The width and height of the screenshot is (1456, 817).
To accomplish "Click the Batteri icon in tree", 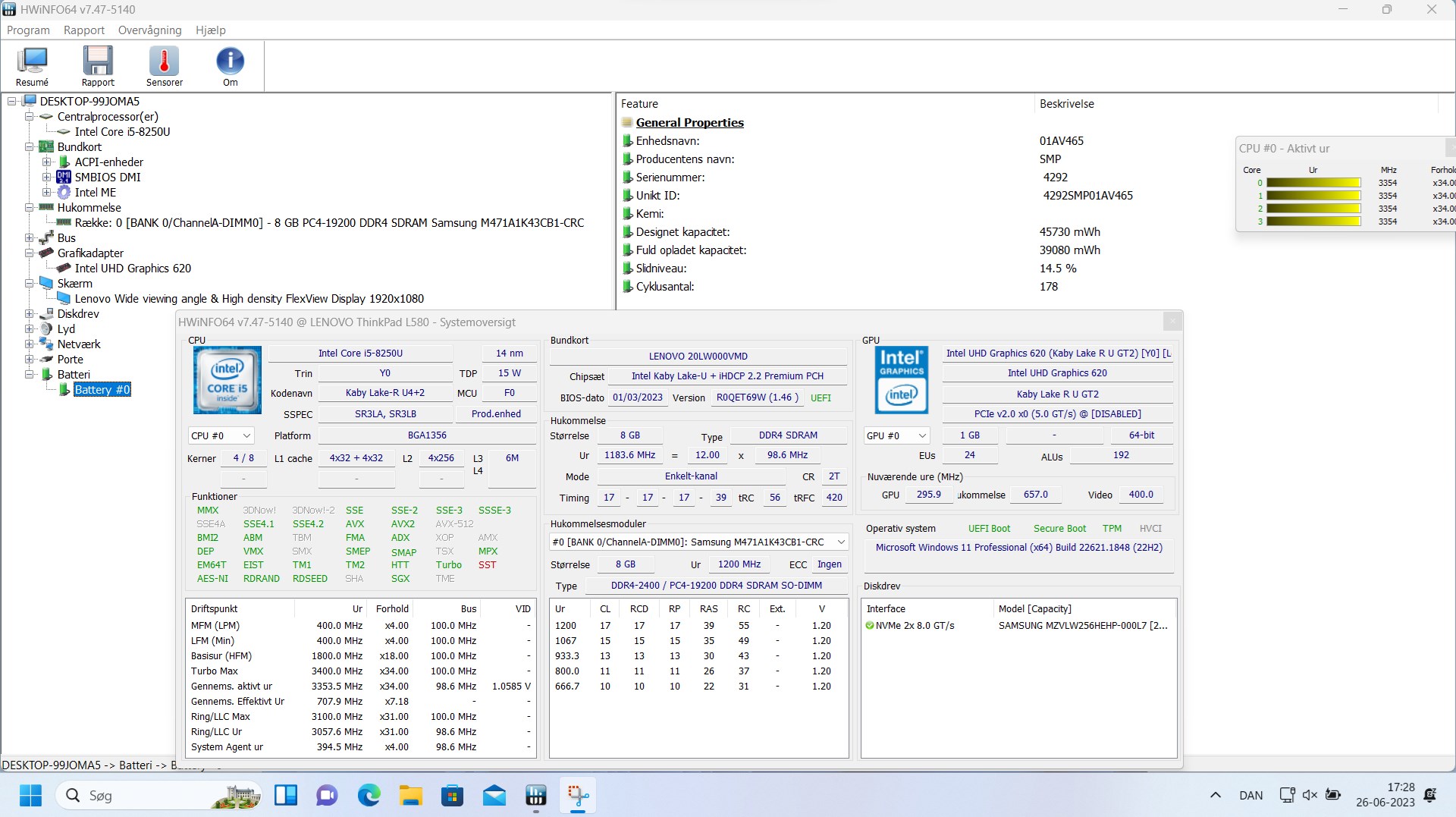I will [46, 374].
